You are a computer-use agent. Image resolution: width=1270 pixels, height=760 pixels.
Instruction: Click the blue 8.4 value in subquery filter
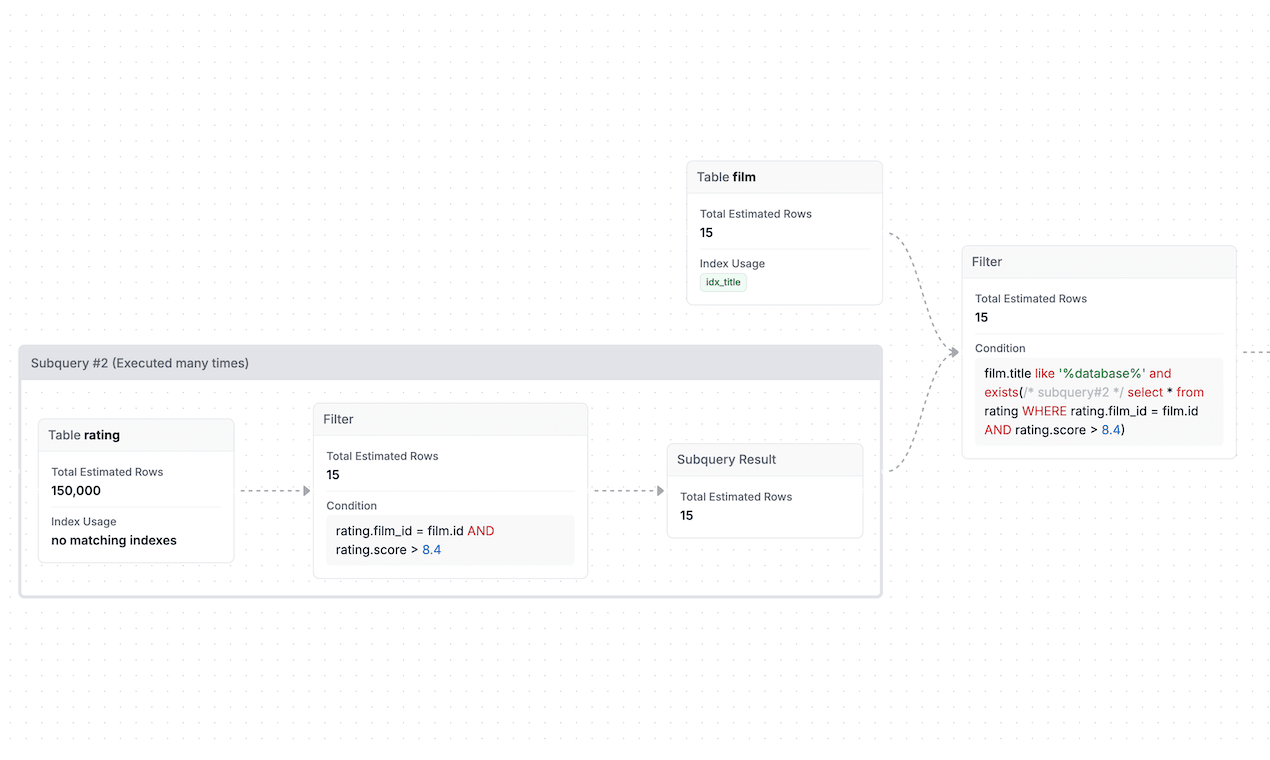[432, 550]
